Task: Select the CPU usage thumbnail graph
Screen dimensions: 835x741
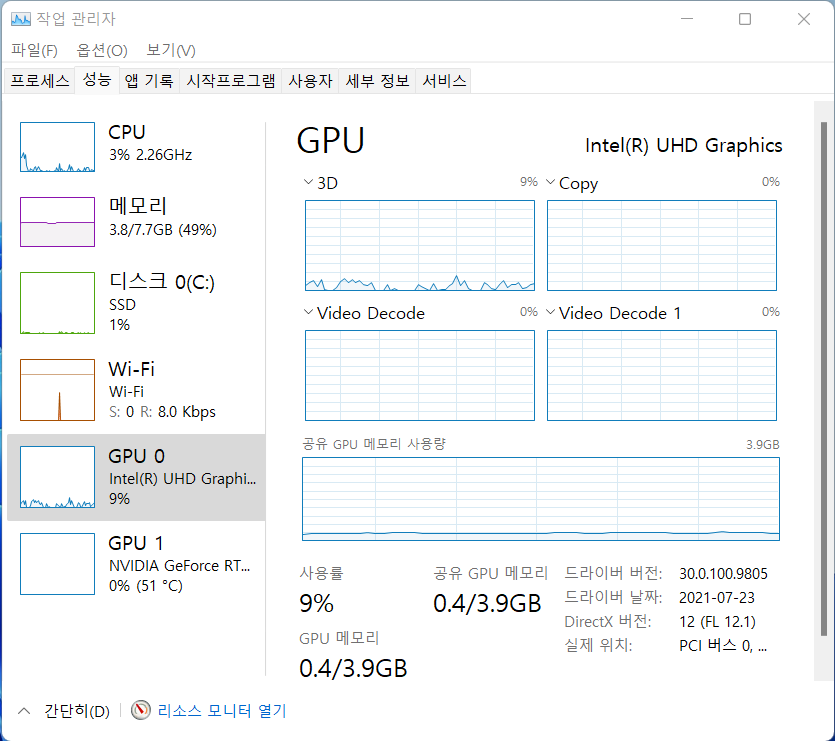Action: [x=57, y=147]
